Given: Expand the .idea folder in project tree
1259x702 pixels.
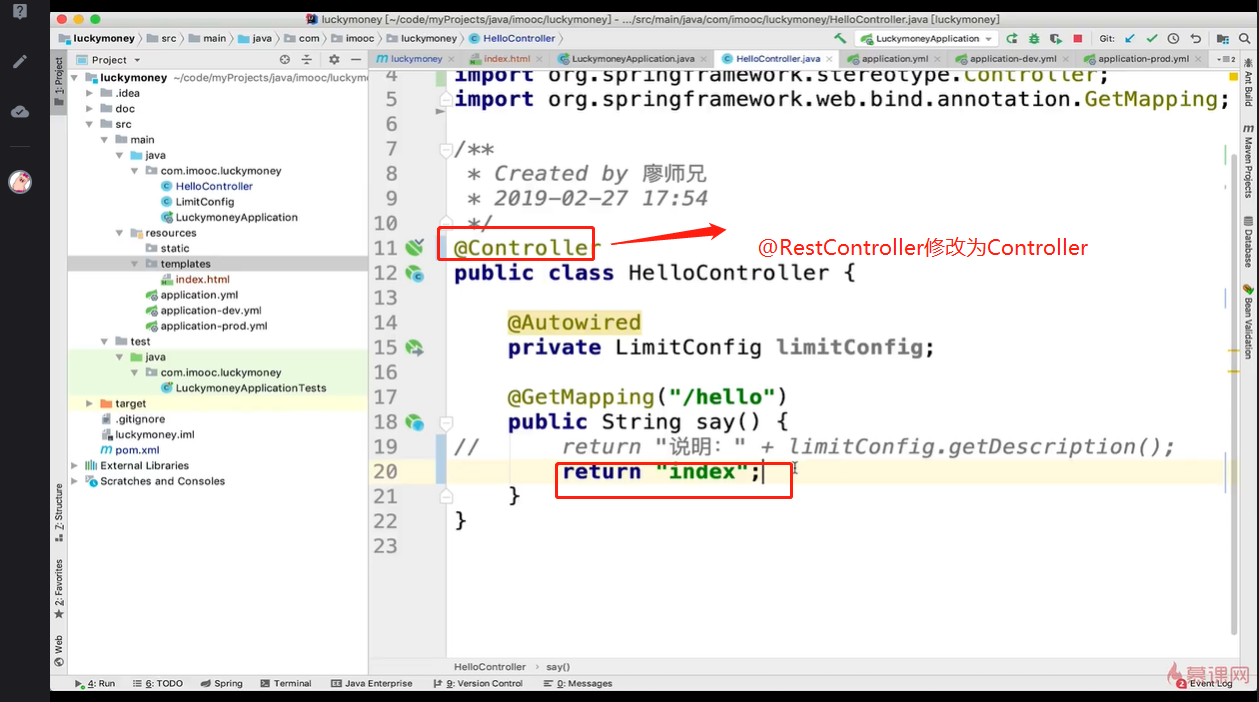Looking at the screenshot, I should [x=90, y=93].
